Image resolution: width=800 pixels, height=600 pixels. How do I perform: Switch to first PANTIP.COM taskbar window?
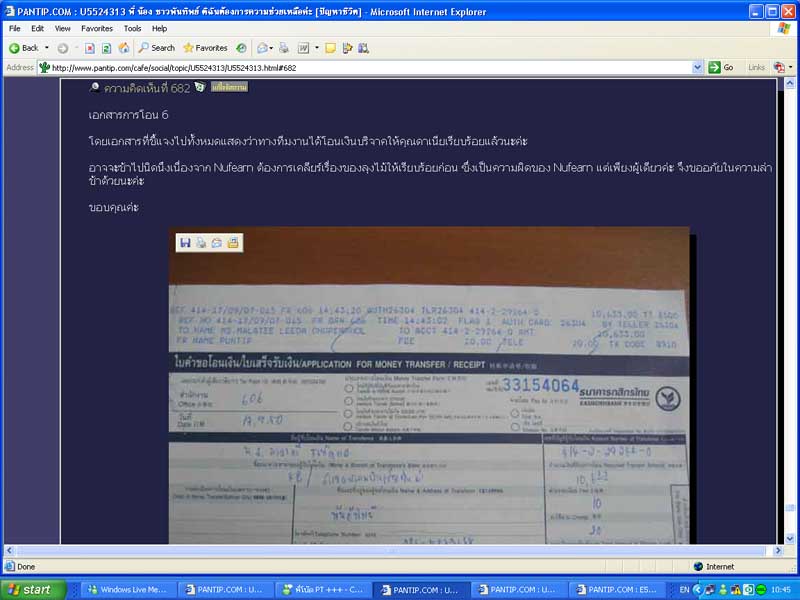click(x=226, y=589)
